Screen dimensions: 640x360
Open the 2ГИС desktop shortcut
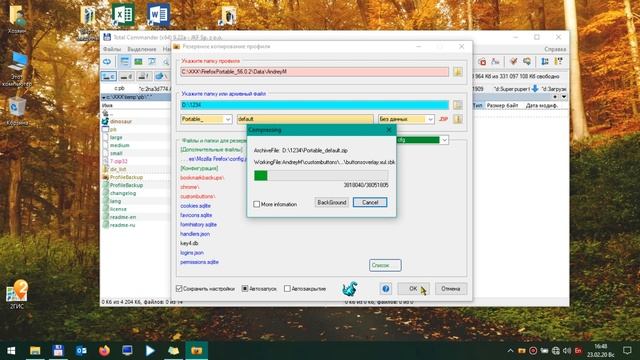17,294
